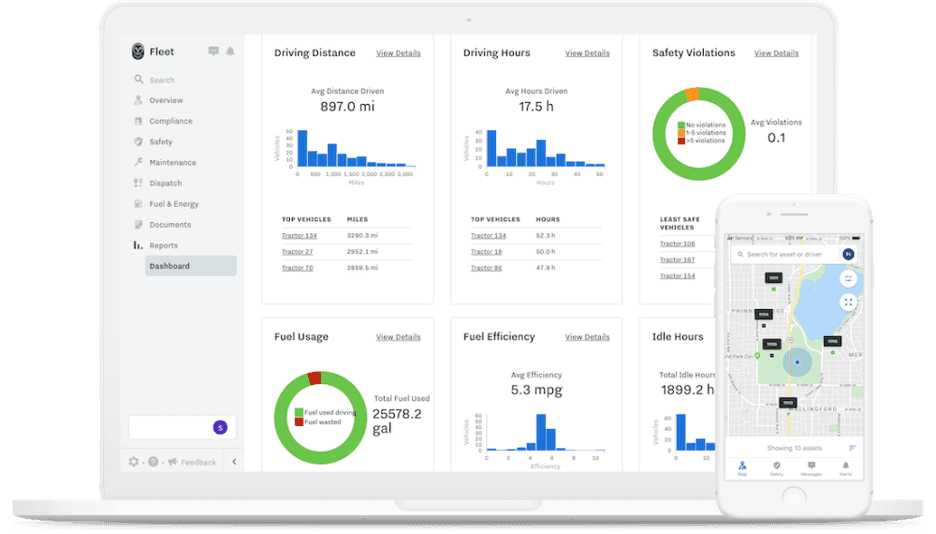This screenshot has height=534, width=936.
Task: Click the help question mark icon
Action: [x=153, y=462]
